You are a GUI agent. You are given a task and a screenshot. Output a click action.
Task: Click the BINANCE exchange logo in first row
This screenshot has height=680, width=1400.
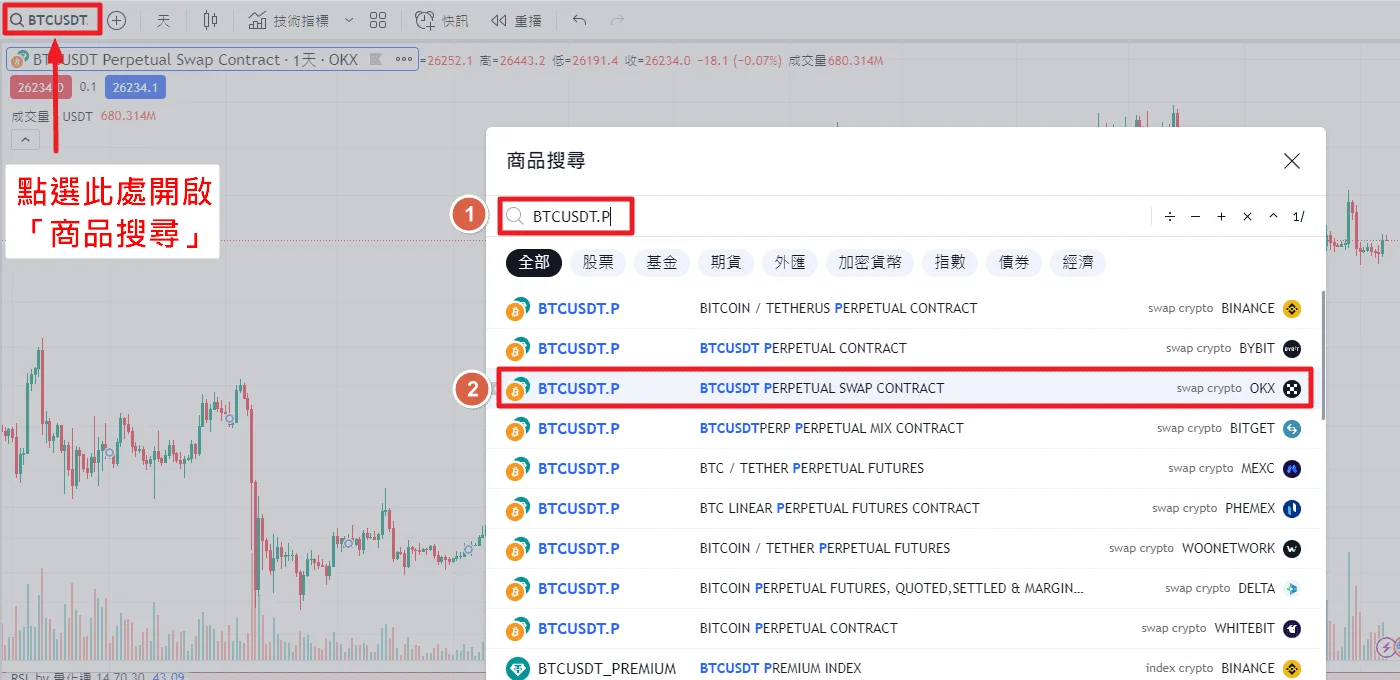[1292, 308]
